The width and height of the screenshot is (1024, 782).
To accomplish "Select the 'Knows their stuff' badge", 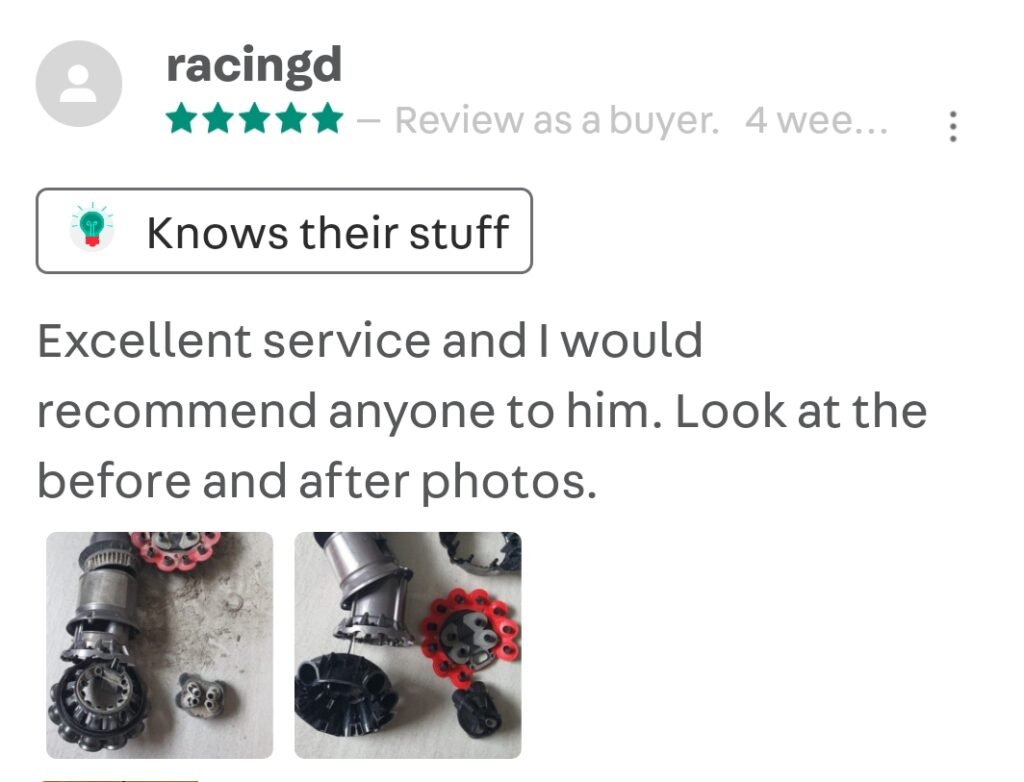I will 284,231.
